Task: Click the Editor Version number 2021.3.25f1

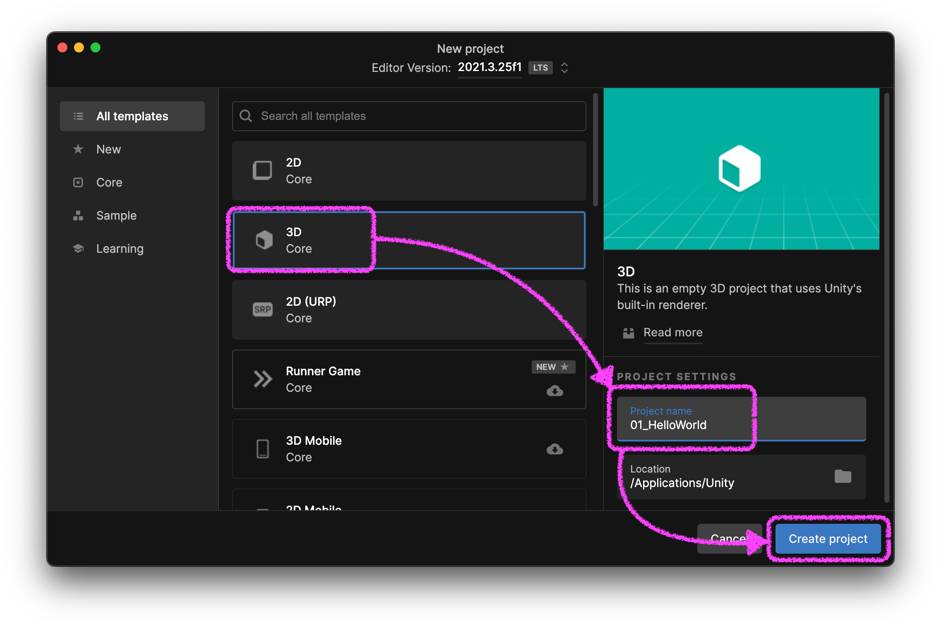Action: (x=490, y=67)
